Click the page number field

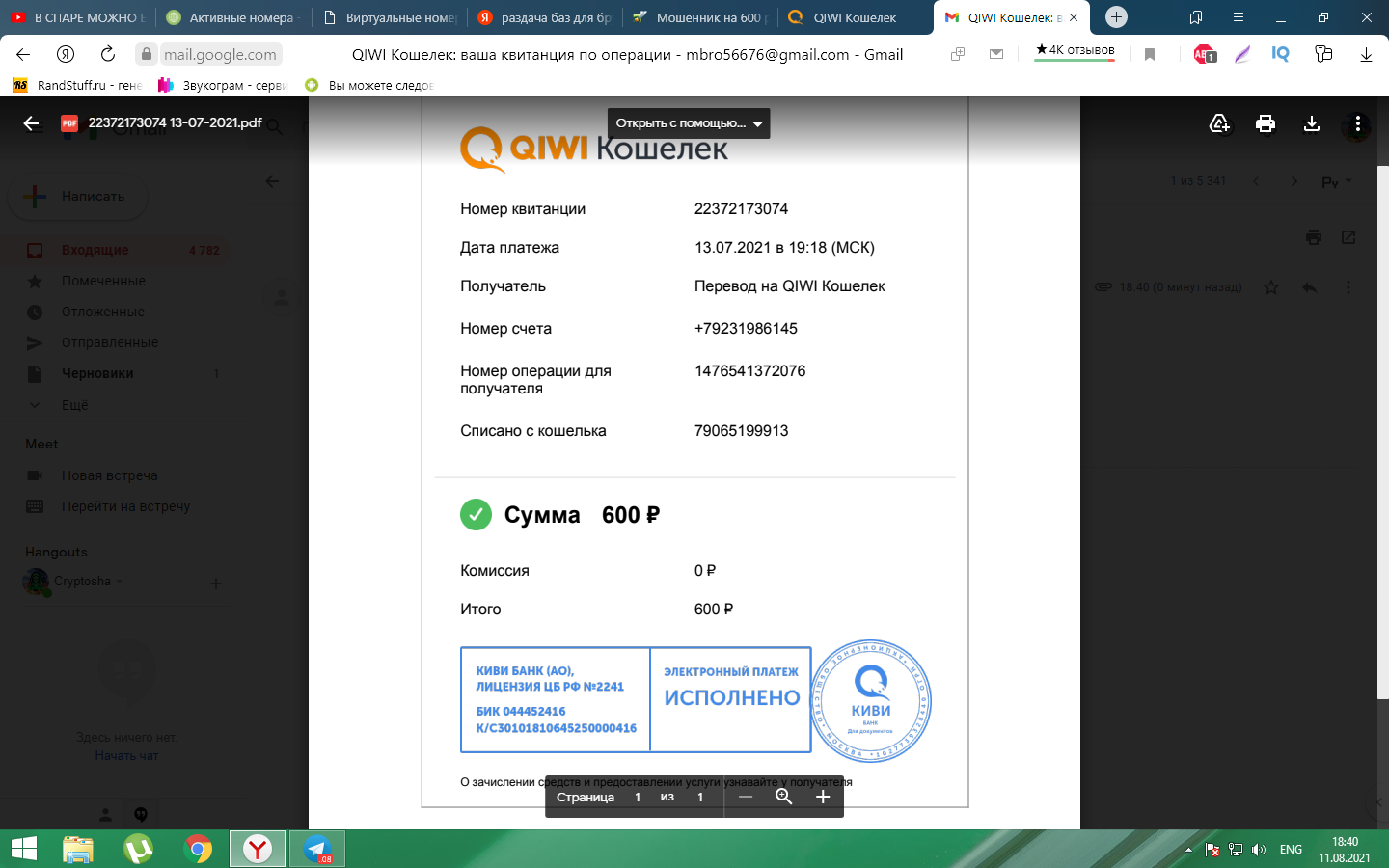638,797
